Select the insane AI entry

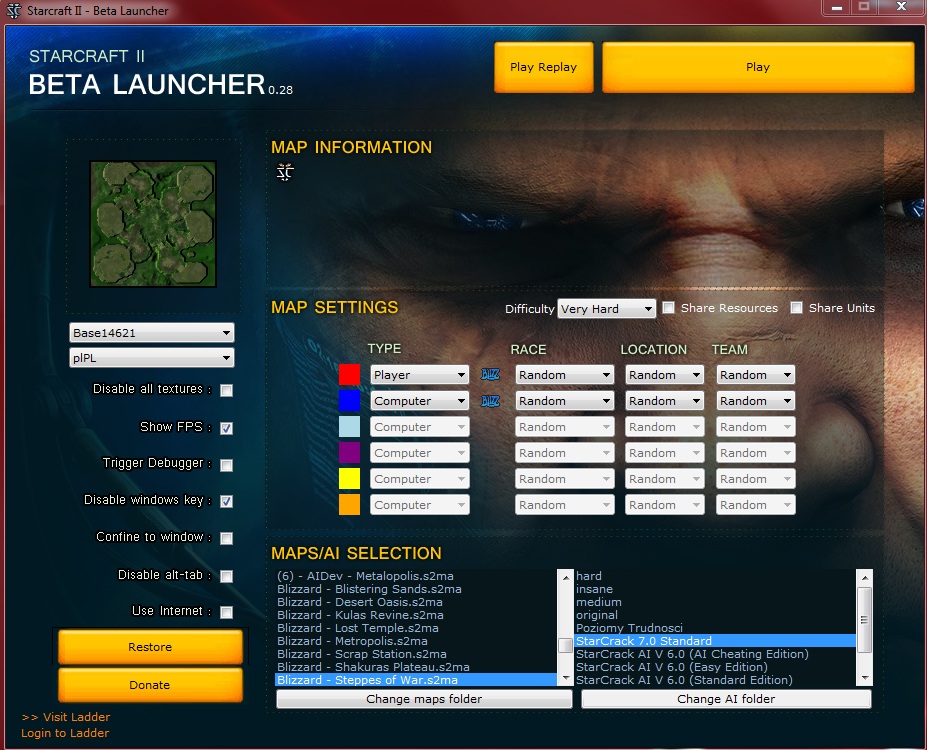tap(715, 589)
